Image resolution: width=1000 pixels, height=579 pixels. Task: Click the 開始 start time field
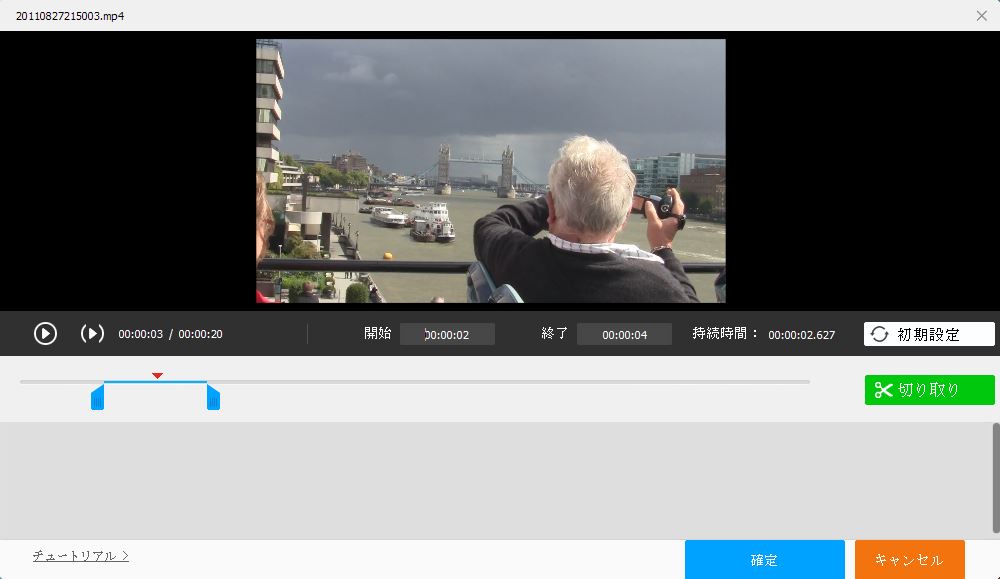(447, 335)
